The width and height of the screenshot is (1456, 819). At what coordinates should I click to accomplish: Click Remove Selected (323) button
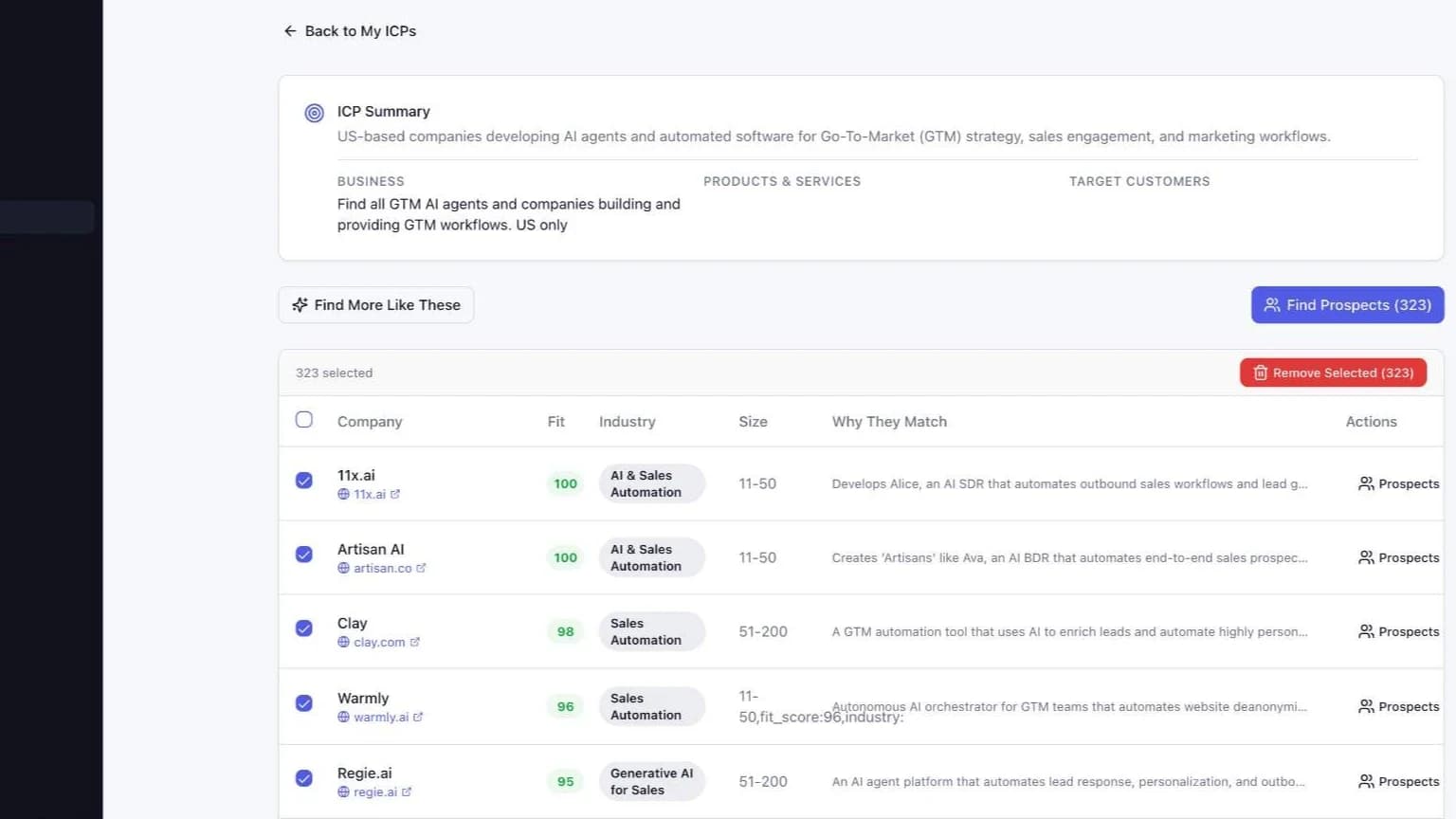click(1333, 373)
